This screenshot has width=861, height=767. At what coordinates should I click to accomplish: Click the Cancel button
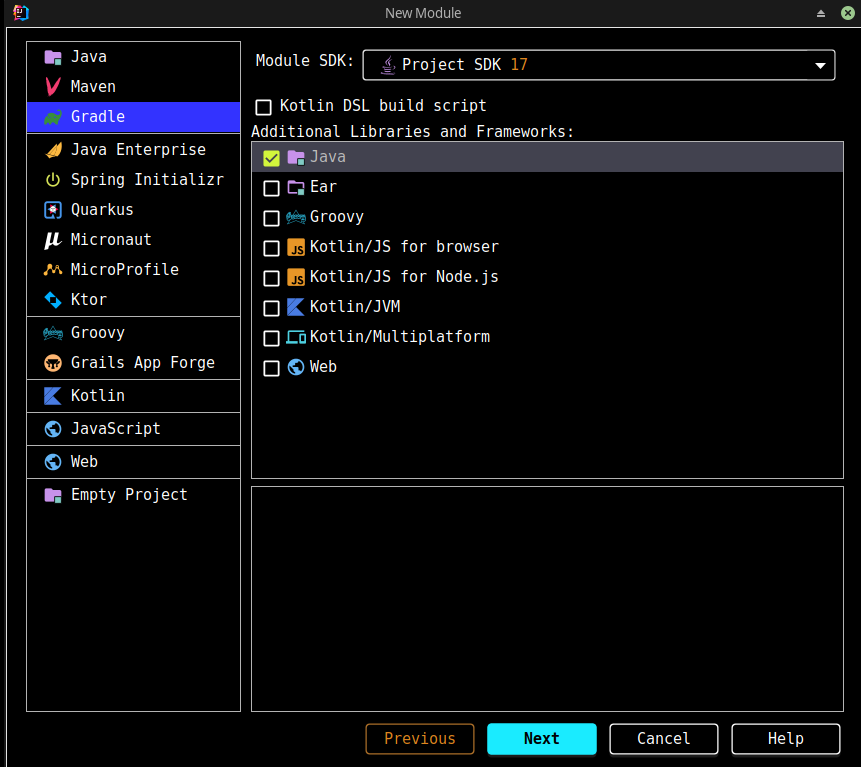coord(663,739)
